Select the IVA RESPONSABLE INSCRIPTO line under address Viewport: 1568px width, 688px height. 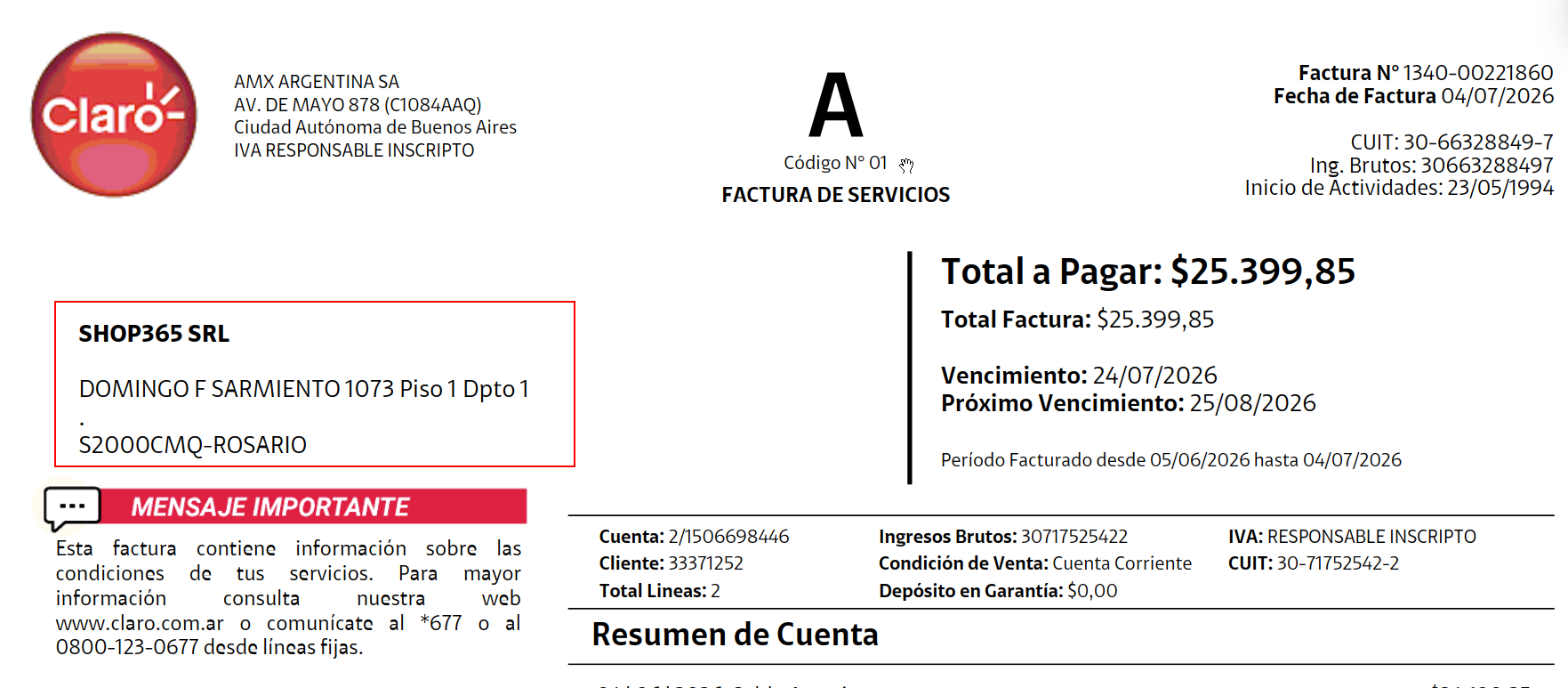click(x=354, y=150)
